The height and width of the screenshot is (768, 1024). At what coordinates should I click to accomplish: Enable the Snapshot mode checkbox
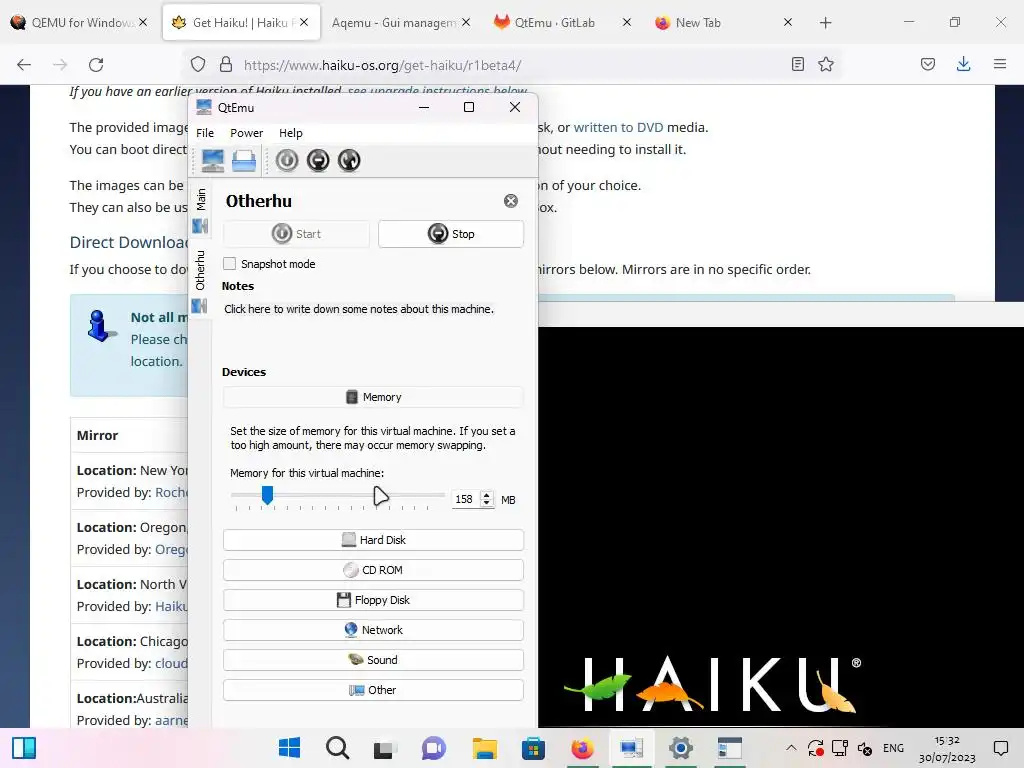[229, 264]
